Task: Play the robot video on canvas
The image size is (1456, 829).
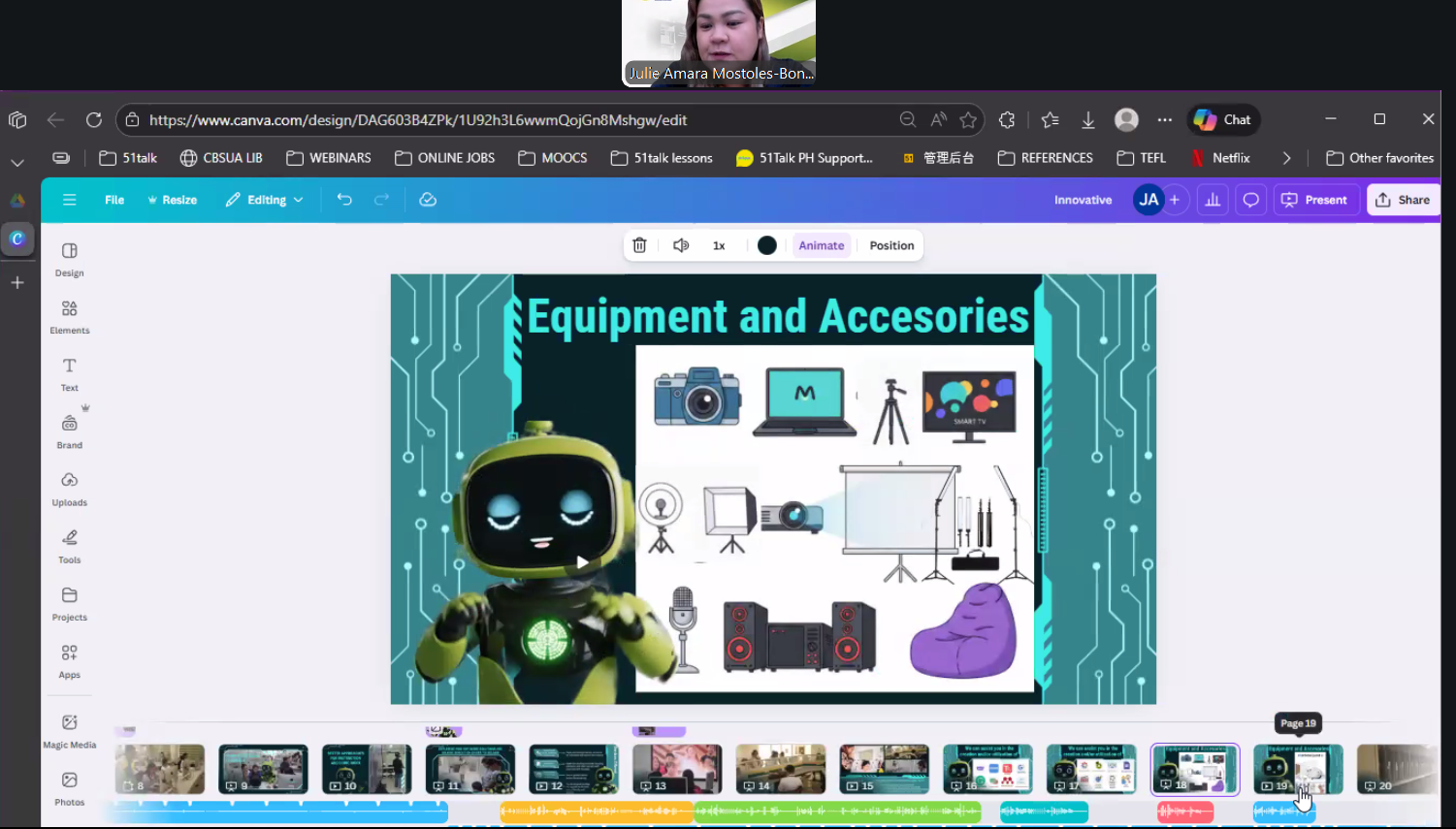Action: 582,561
